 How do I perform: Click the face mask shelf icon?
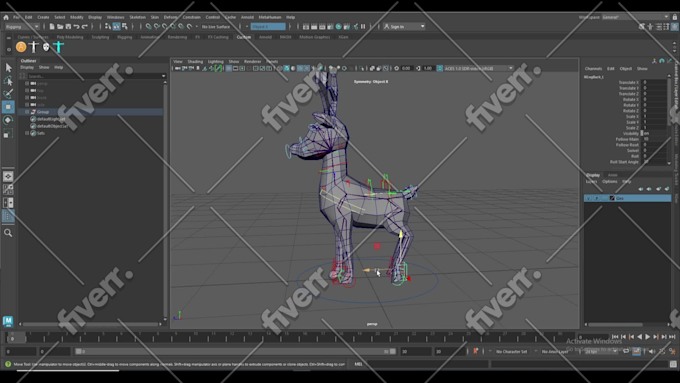(46, 47)
